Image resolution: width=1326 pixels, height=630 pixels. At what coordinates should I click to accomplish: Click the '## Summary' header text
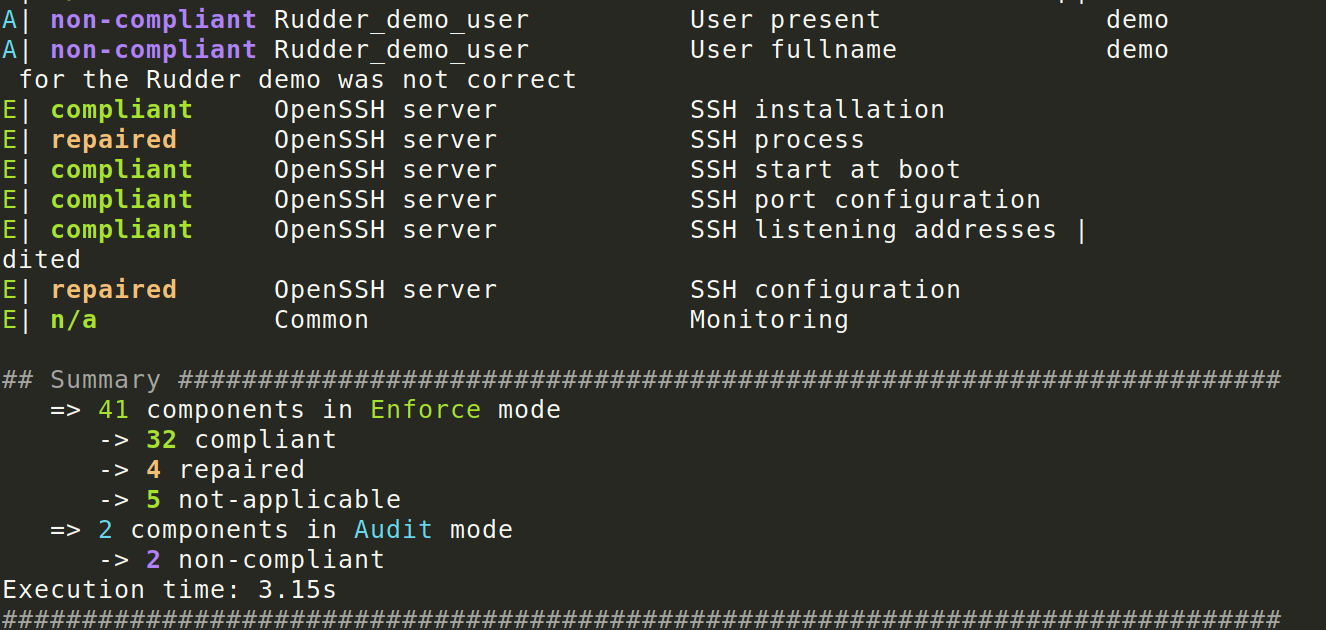click(x=82, y=380)
